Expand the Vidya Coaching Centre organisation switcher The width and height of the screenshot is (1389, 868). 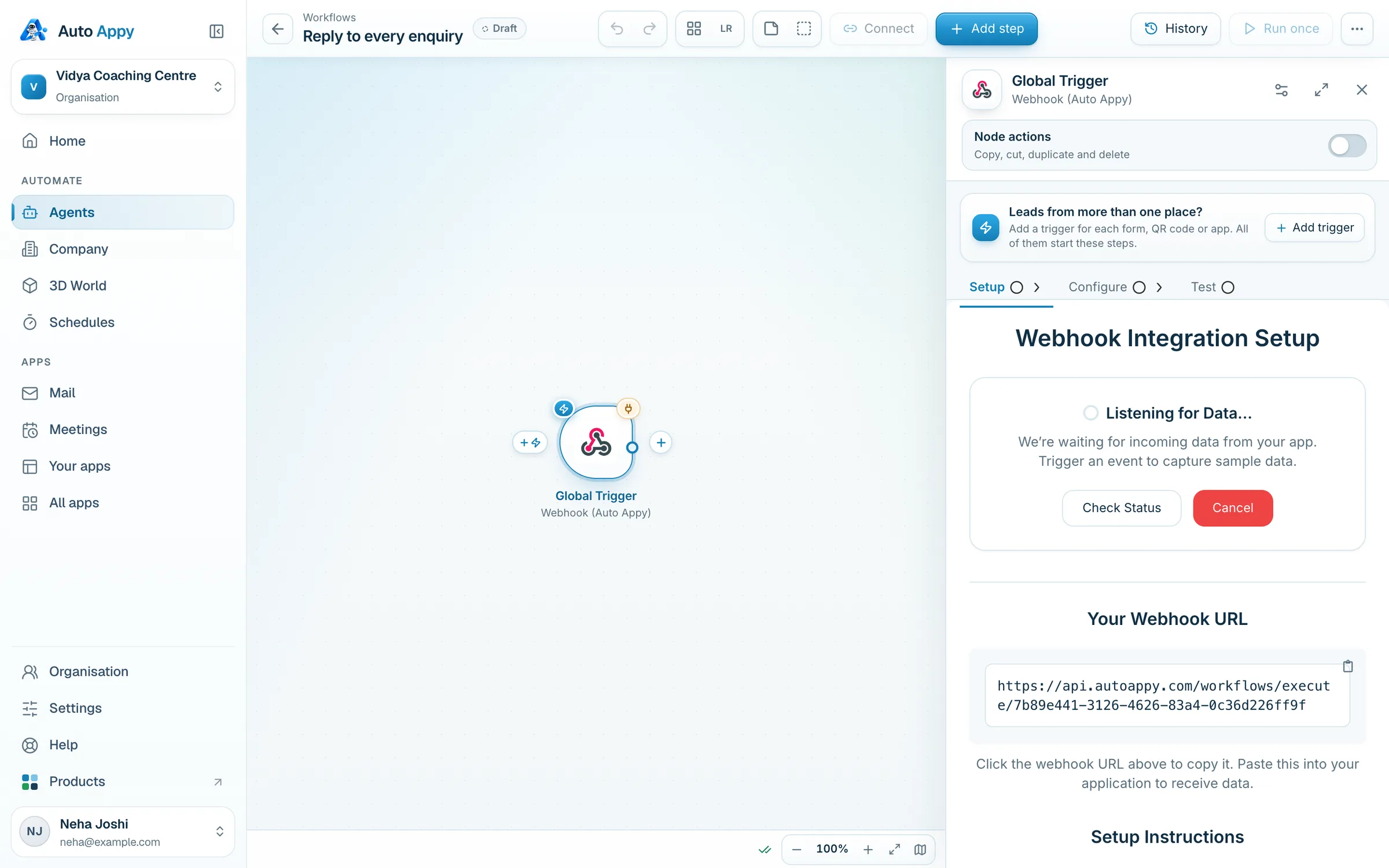[123, 87]
